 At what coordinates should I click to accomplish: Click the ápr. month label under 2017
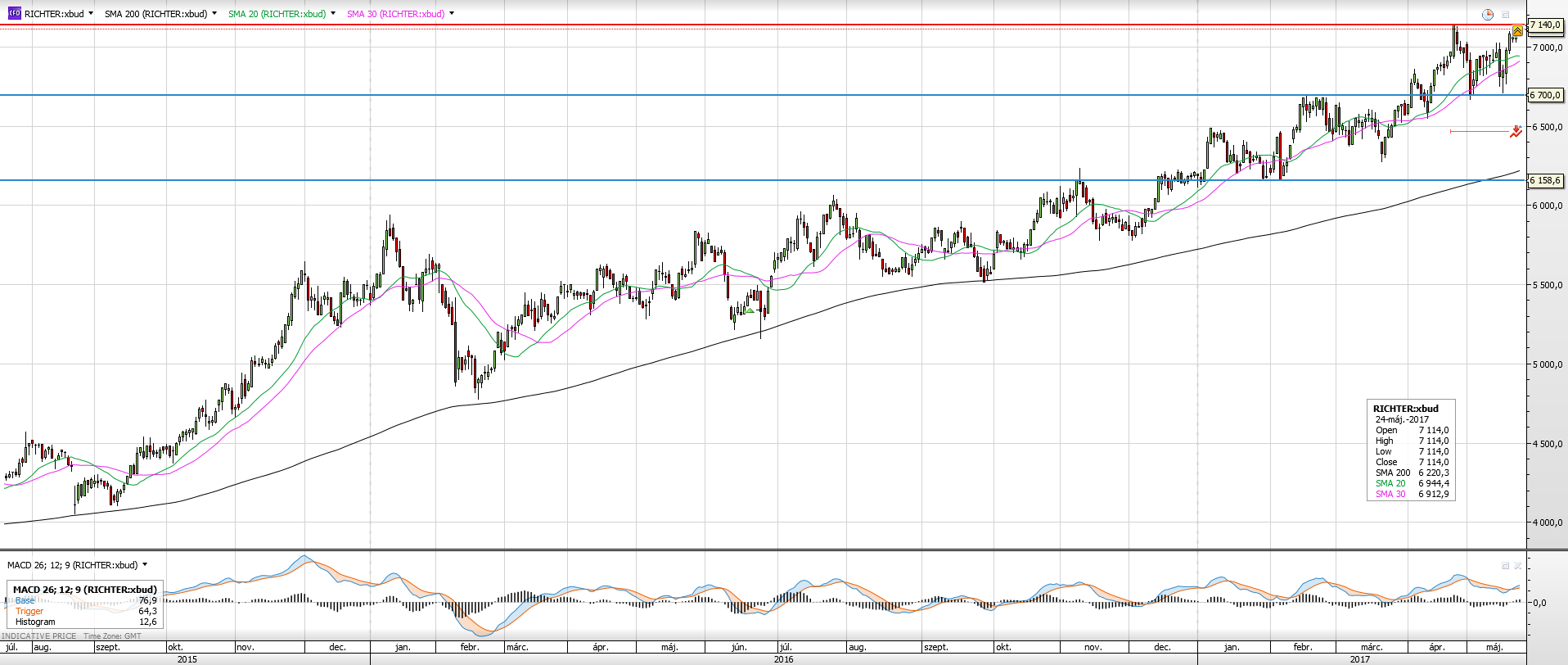pos(1437,647)
